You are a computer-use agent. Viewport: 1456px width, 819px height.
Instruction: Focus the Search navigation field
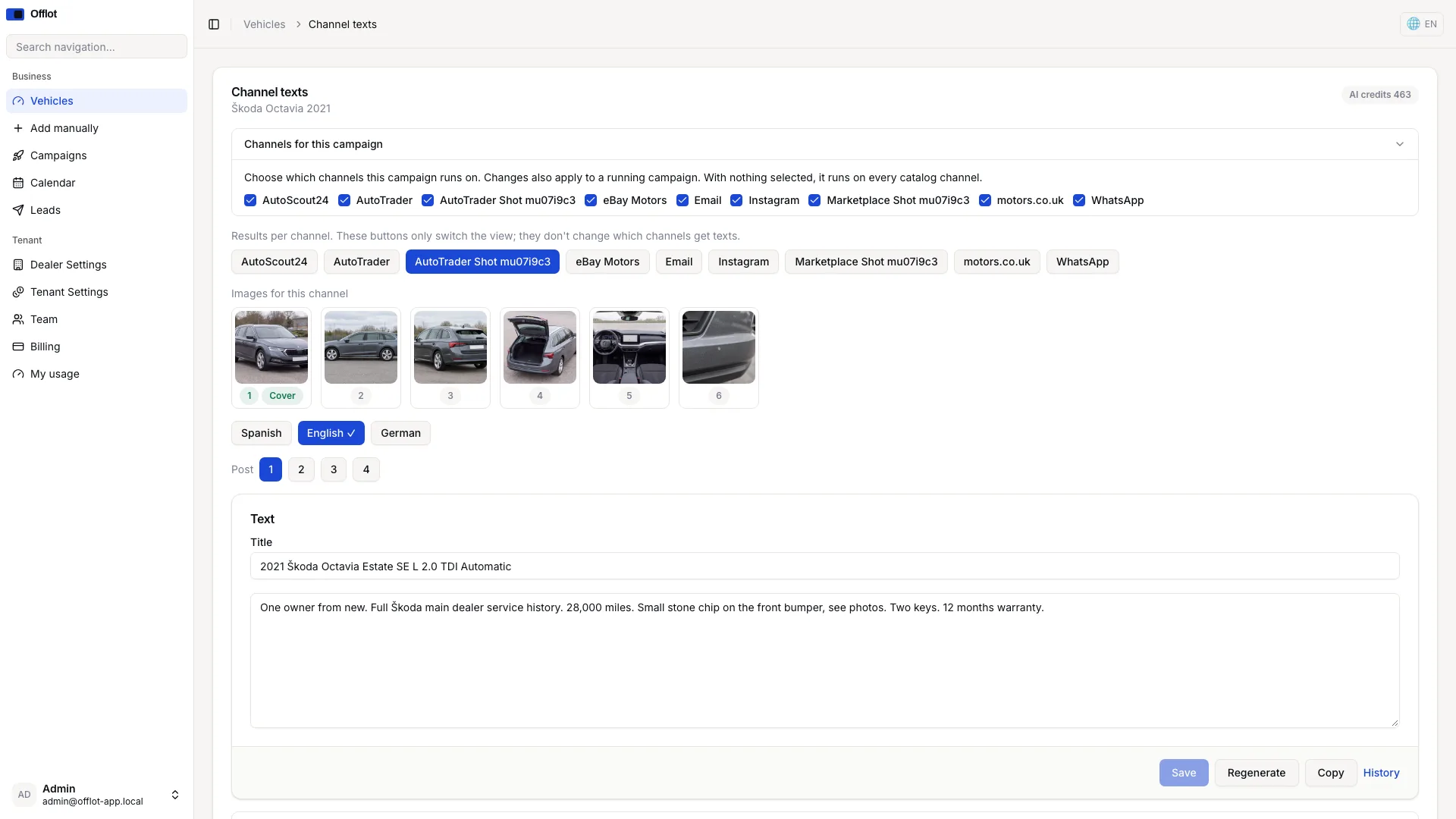click(x=96, y=46)
